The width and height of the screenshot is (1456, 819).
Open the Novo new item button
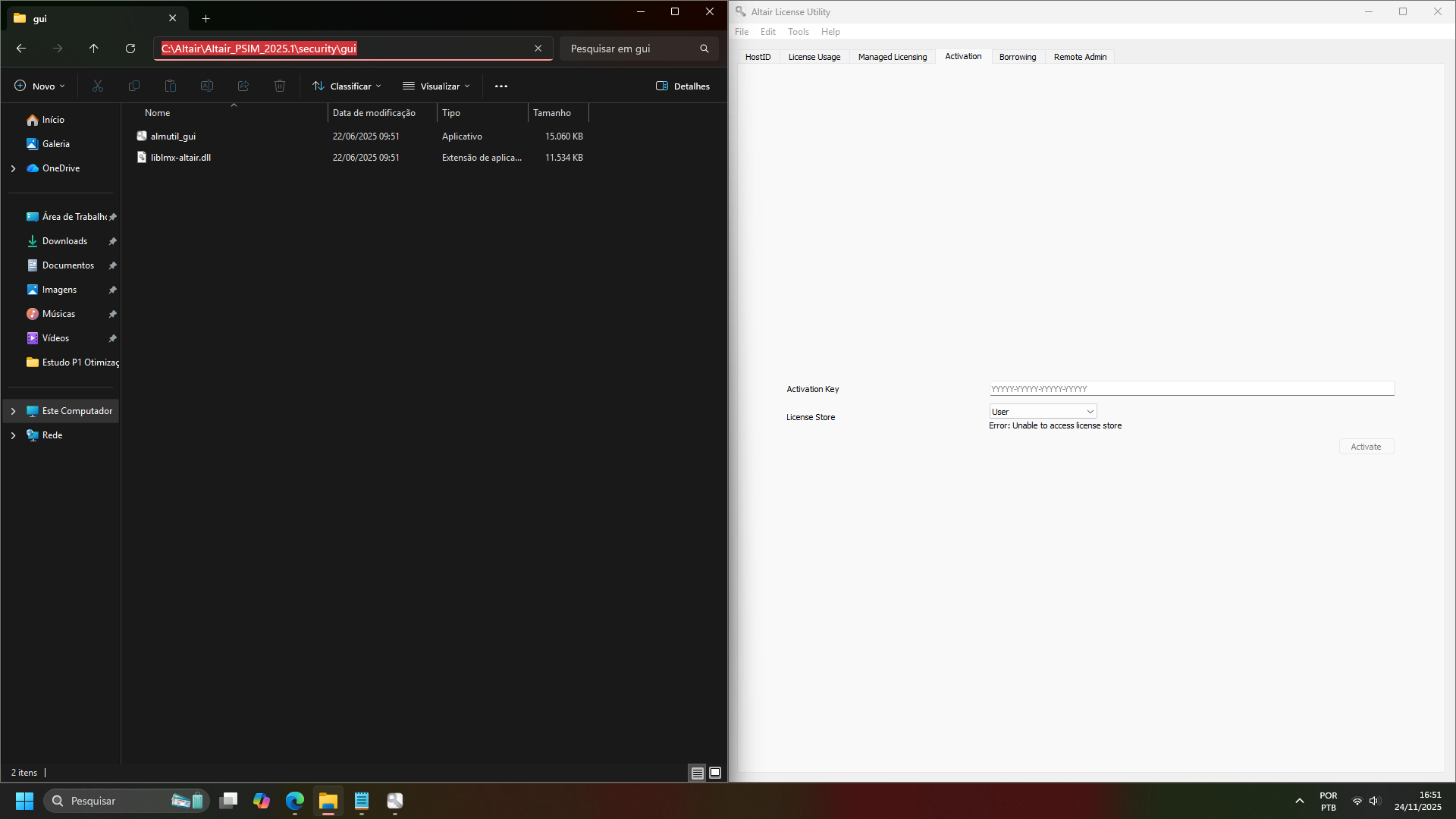pos(40,86)
